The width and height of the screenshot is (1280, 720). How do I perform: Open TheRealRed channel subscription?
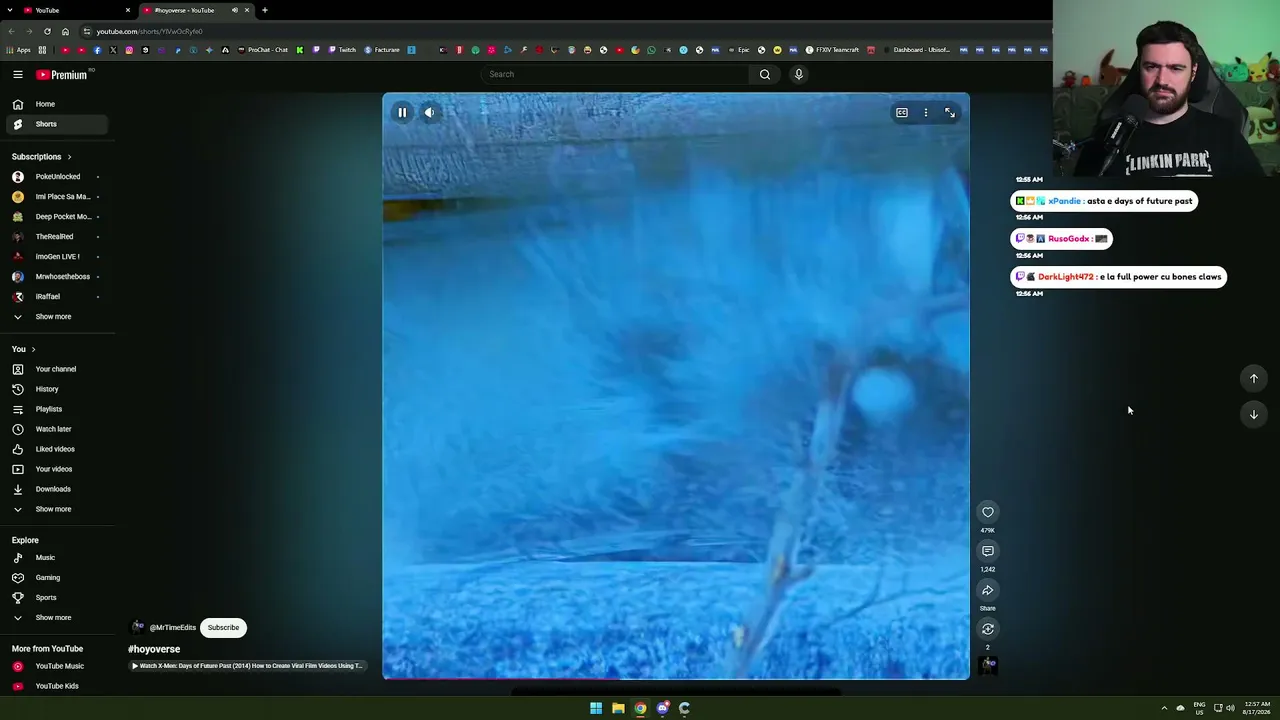point(57,237)
